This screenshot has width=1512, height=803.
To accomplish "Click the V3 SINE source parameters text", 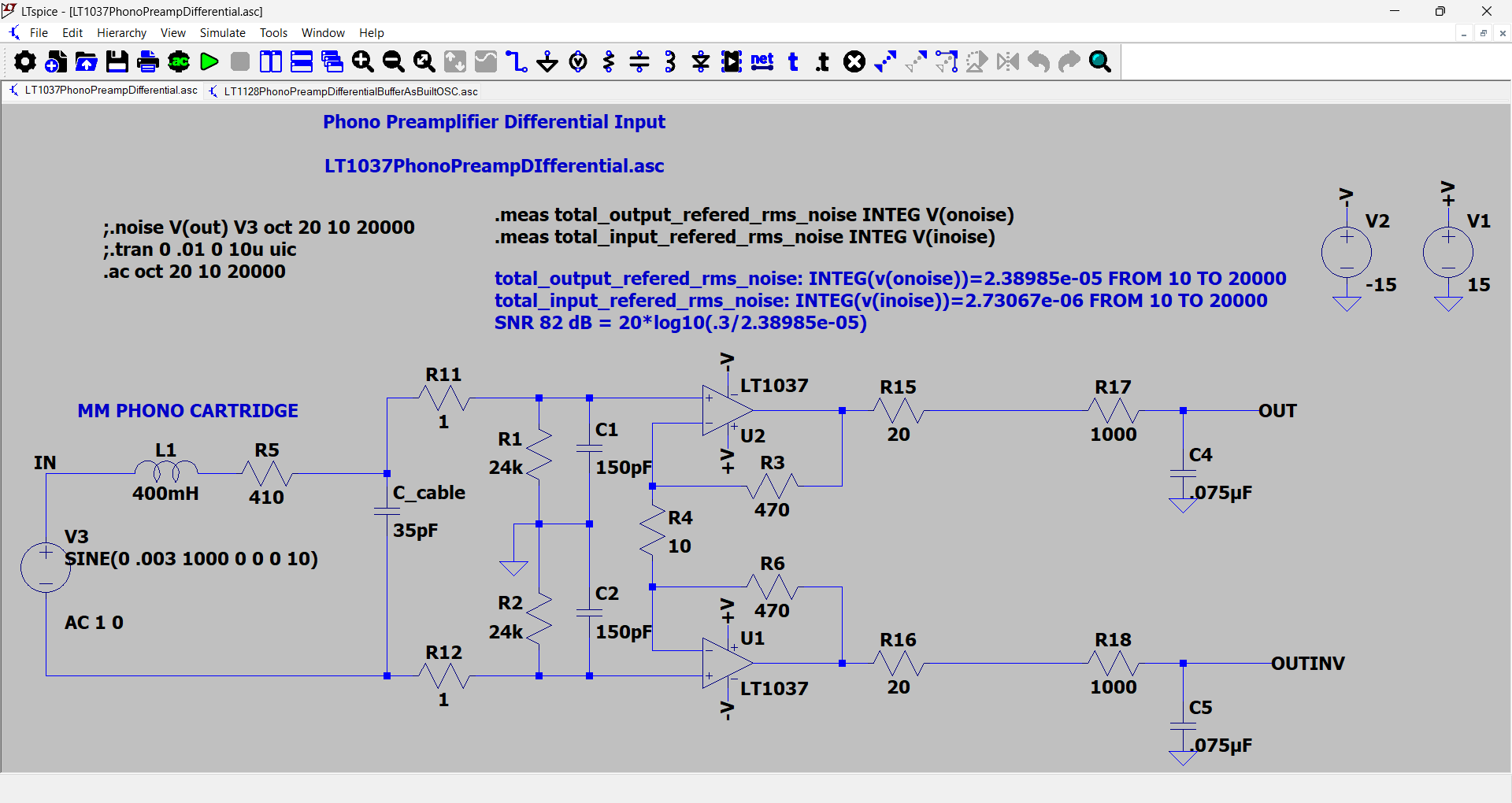I will coord(191,559).
